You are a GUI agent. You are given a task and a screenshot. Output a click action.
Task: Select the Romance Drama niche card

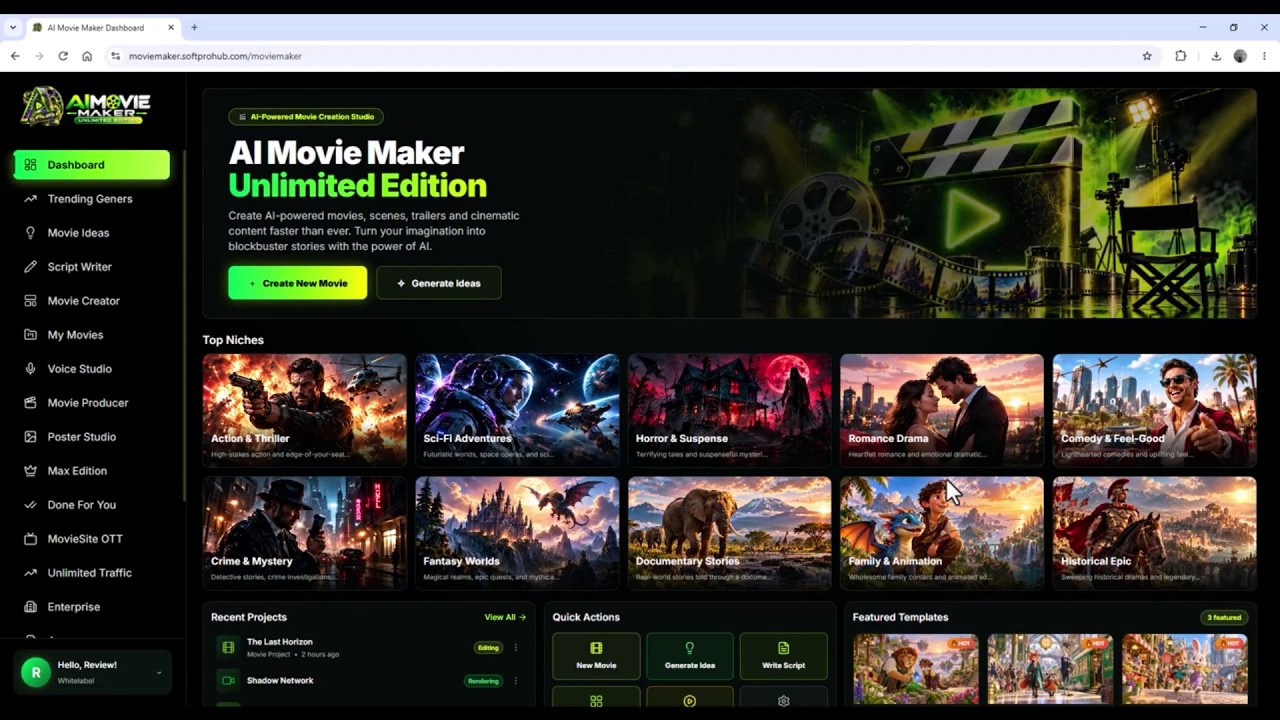click(x=942, y=410)
